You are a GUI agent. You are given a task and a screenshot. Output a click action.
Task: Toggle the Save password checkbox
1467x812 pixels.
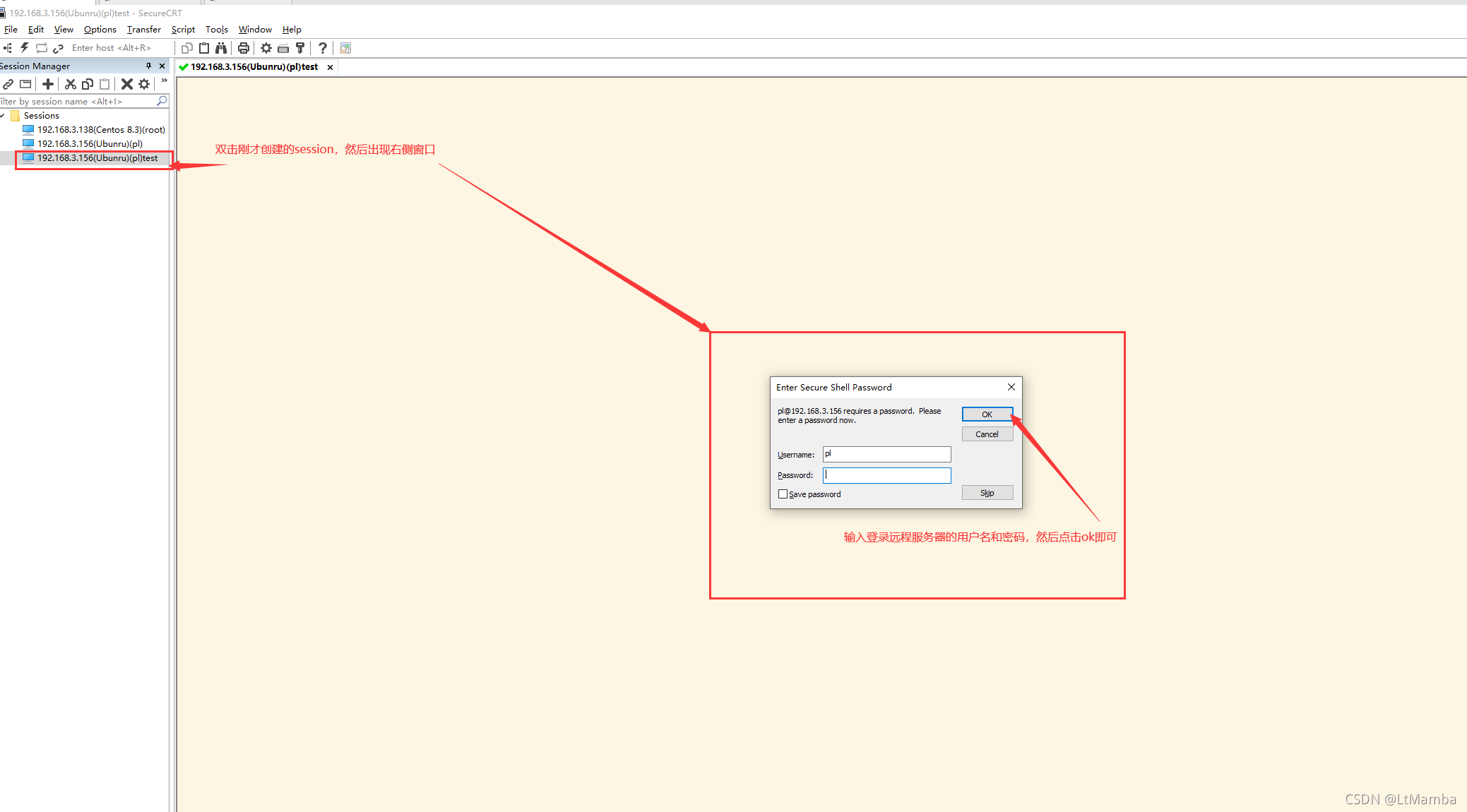pyautogui.click(x=783, y=494)
